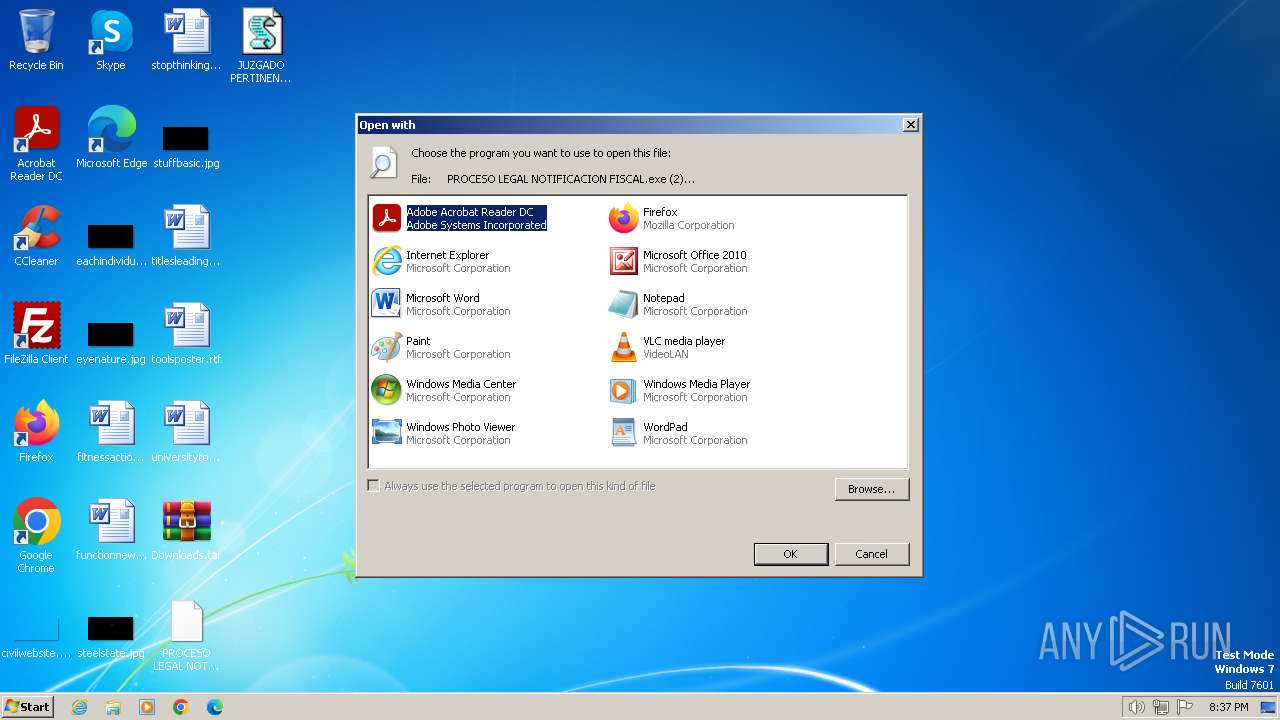Select the Downloads.tar archive icon

186,530
